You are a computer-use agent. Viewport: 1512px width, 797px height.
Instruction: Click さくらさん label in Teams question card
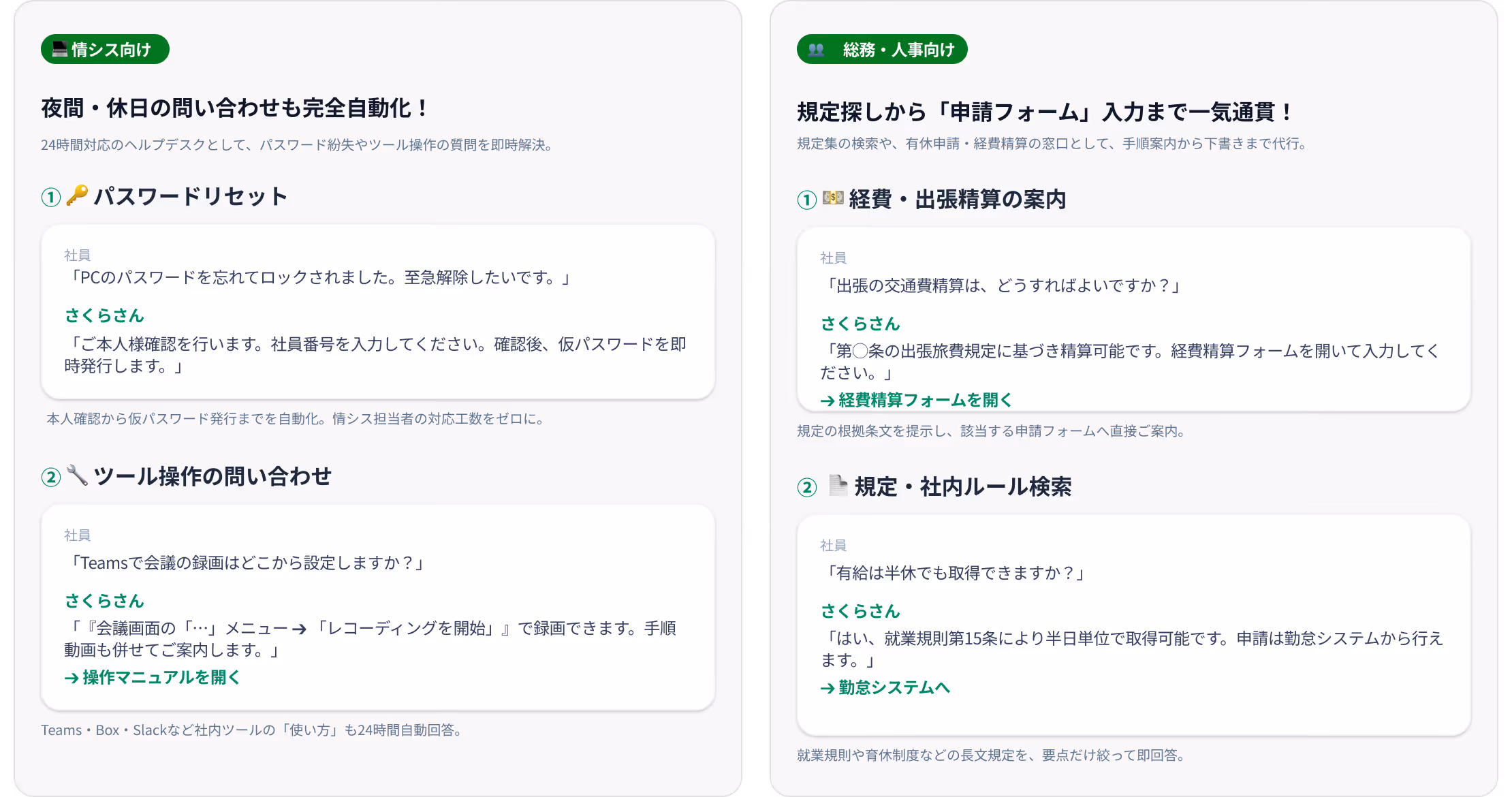(104, 601)
